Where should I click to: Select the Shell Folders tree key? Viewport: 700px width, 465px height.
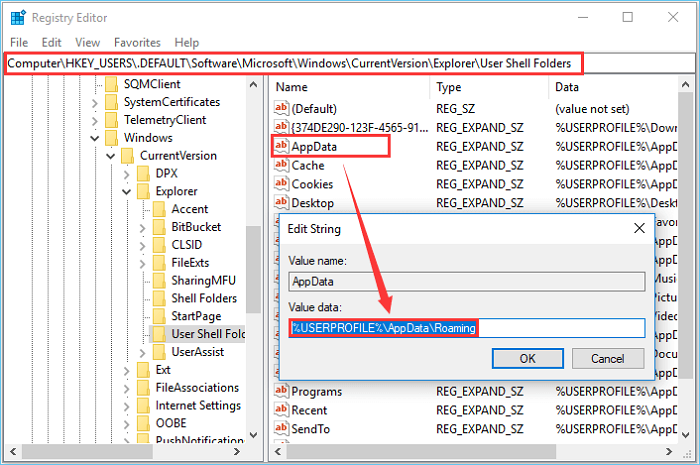[204, 298]
